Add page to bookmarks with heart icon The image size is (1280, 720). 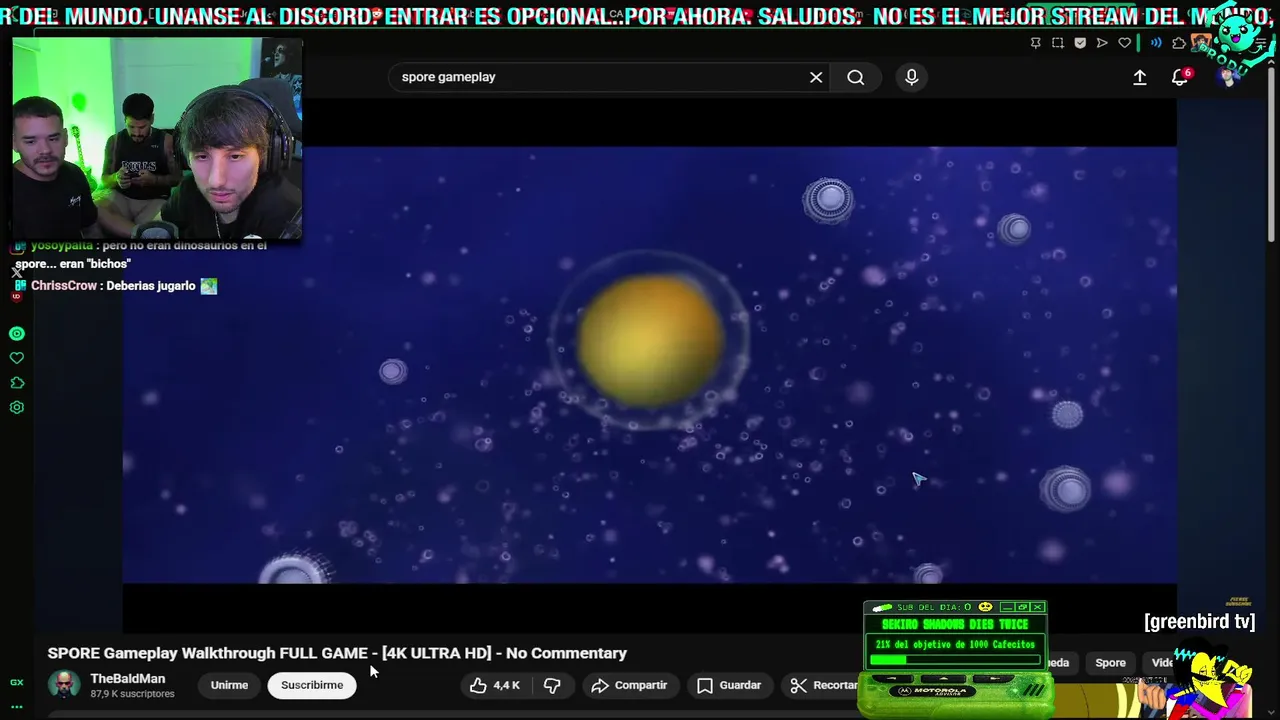[x=1124, y=43]
